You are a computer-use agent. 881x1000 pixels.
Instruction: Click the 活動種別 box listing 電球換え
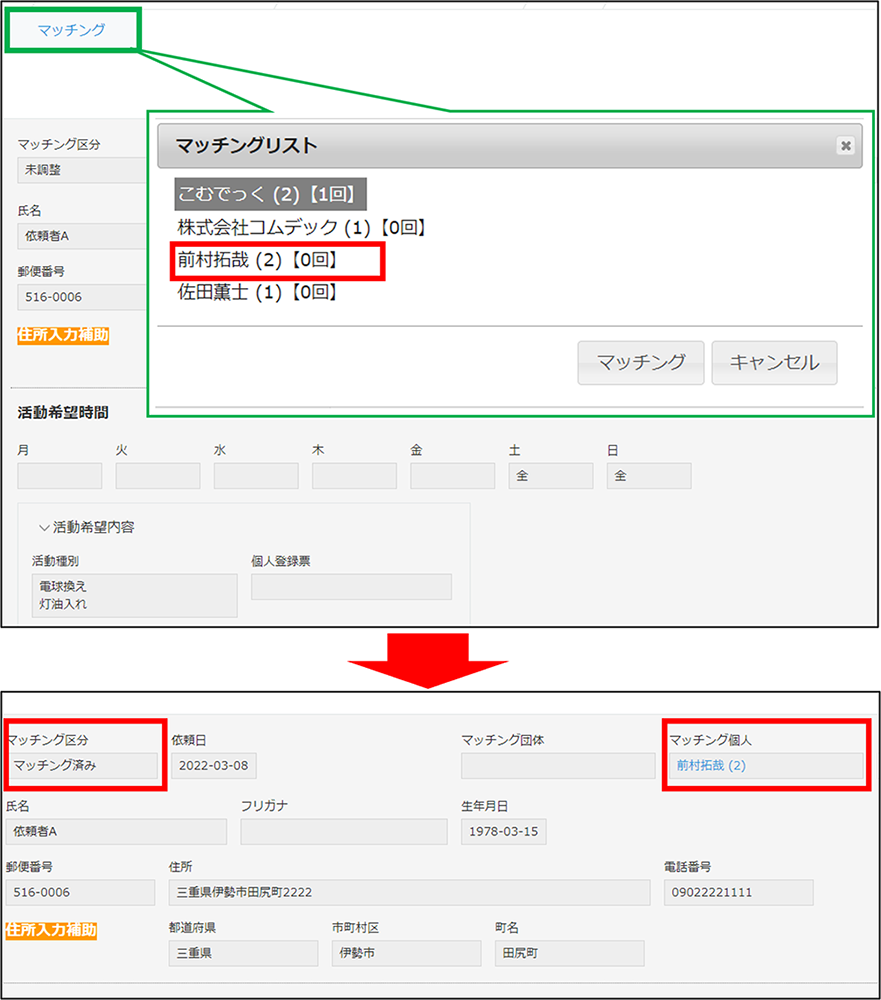[134, 595]
